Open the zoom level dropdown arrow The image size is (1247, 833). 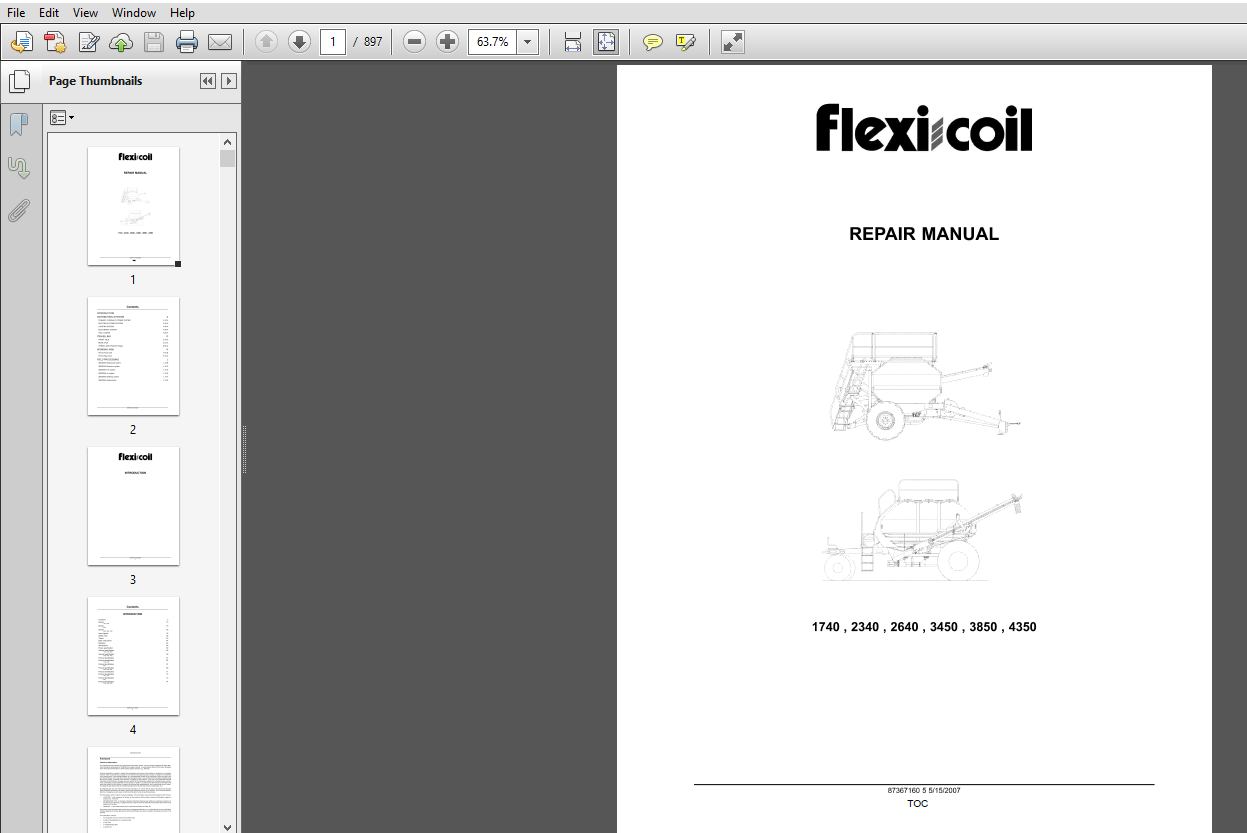528,42
